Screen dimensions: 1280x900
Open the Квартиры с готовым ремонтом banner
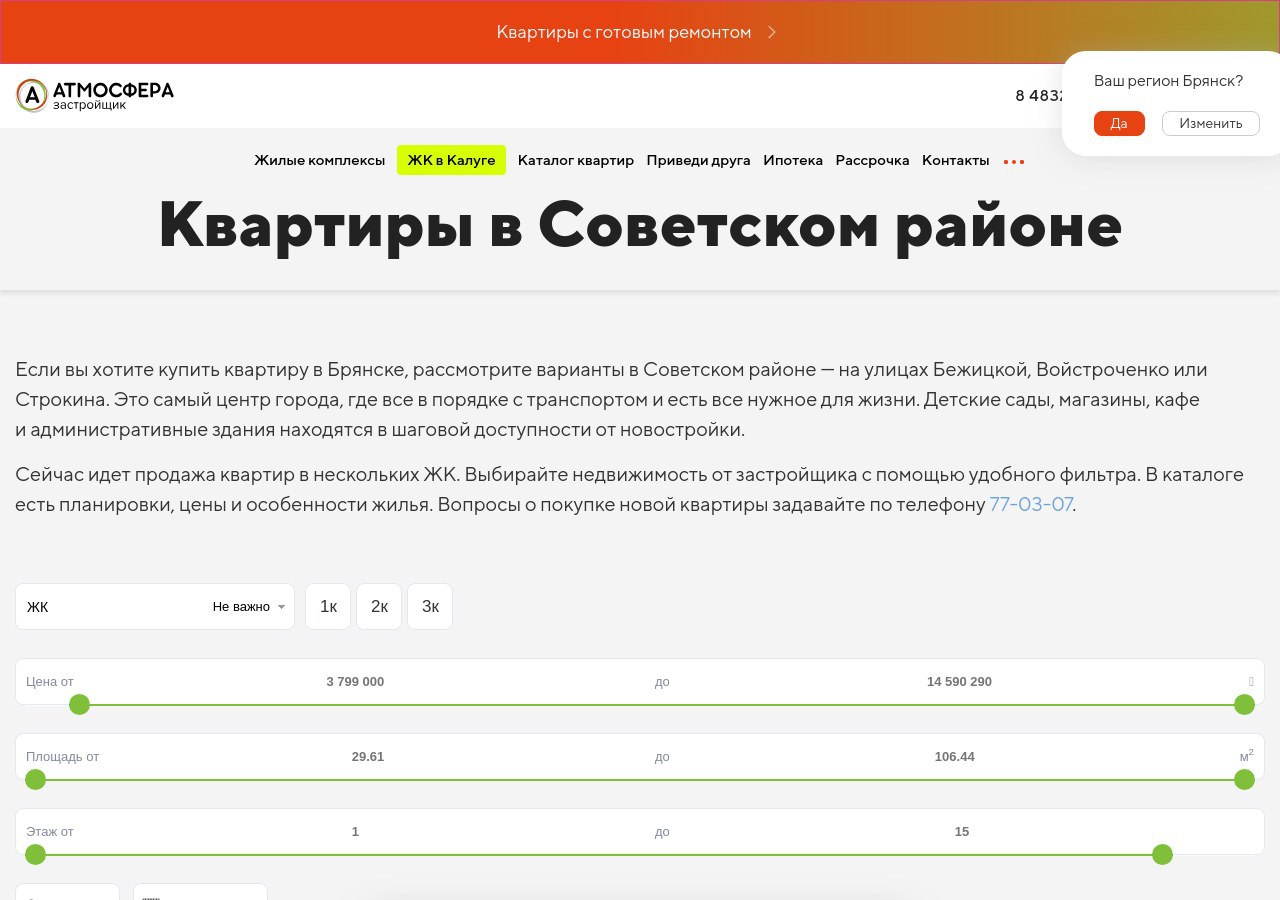point(624,32)
